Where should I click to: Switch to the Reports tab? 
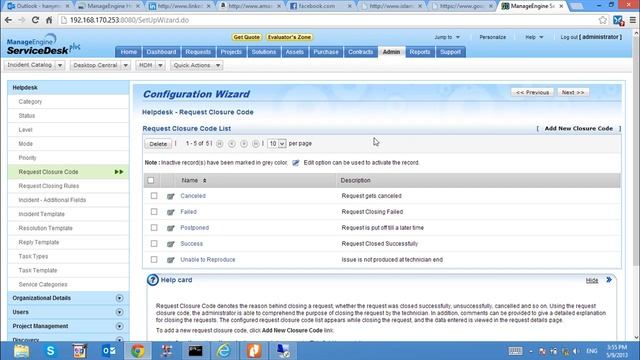[420, 52]
